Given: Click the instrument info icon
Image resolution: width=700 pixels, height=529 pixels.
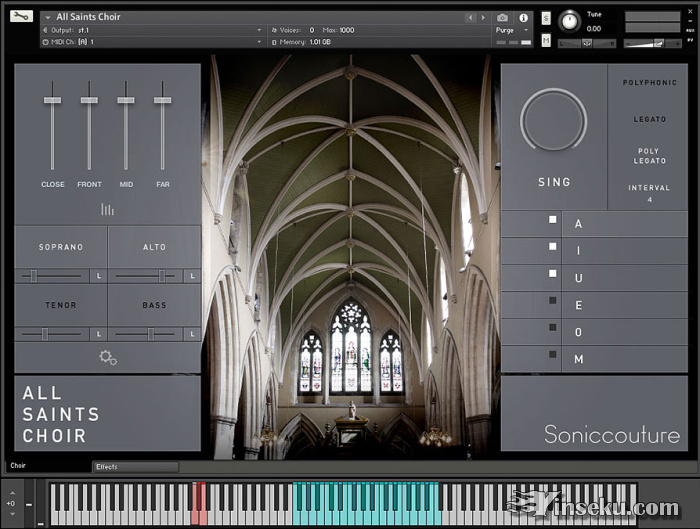Looking at the screenshot, I should click(523, 17).
